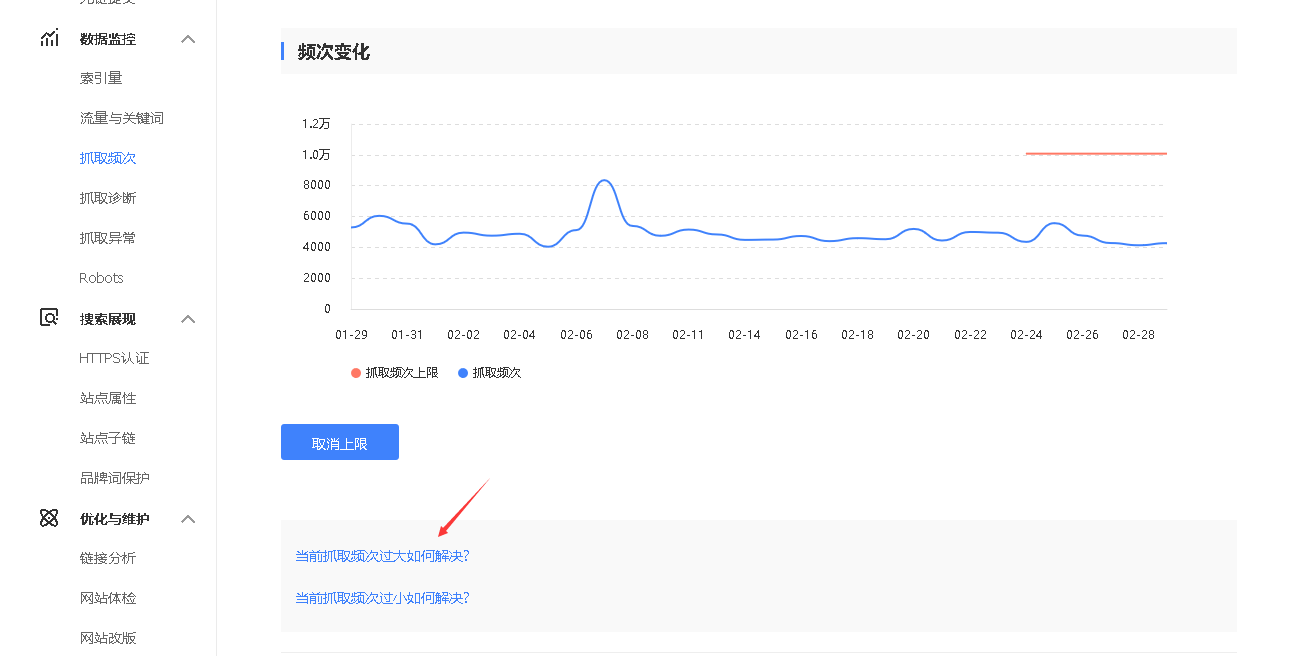This screenshot has width=1307, height=656.
Task: Click the 取消上限 button
Action: pos(340,443)
